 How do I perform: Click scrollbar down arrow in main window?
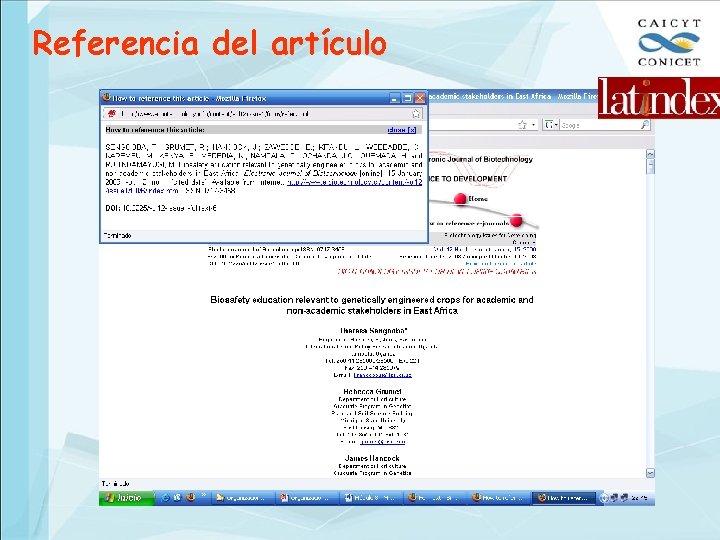(650, 472)
